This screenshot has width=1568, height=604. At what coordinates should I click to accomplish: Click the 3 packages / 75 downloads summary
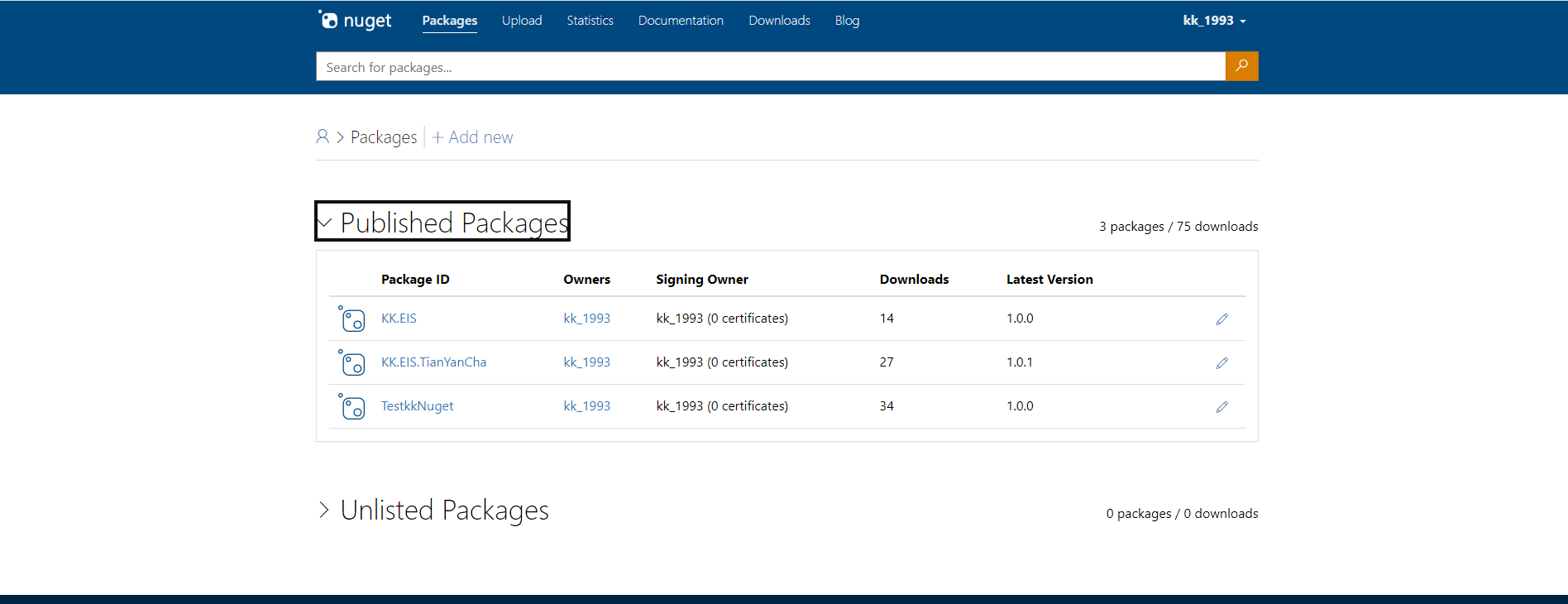point(1178,227)
